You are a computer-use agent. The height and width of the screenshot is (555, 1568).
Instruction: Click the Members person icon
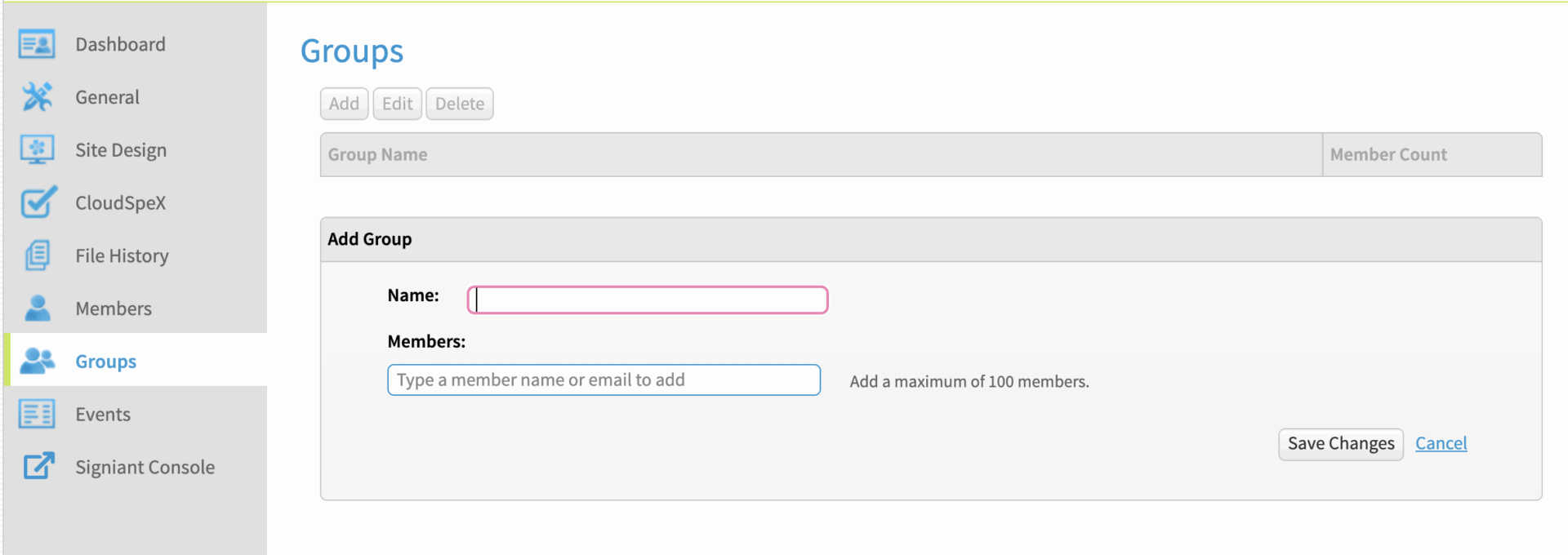point(37,309)
